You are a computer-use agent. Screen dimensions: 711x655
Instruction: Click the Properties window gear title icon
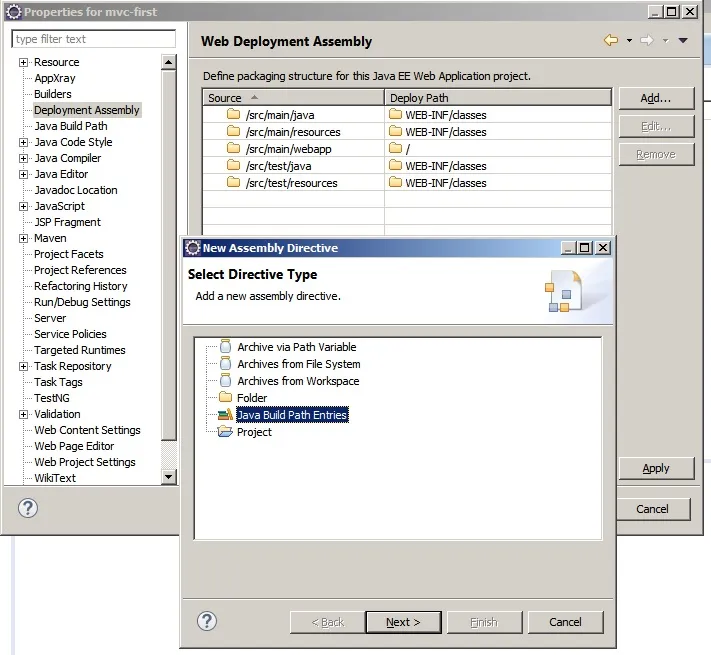(14, 12)
